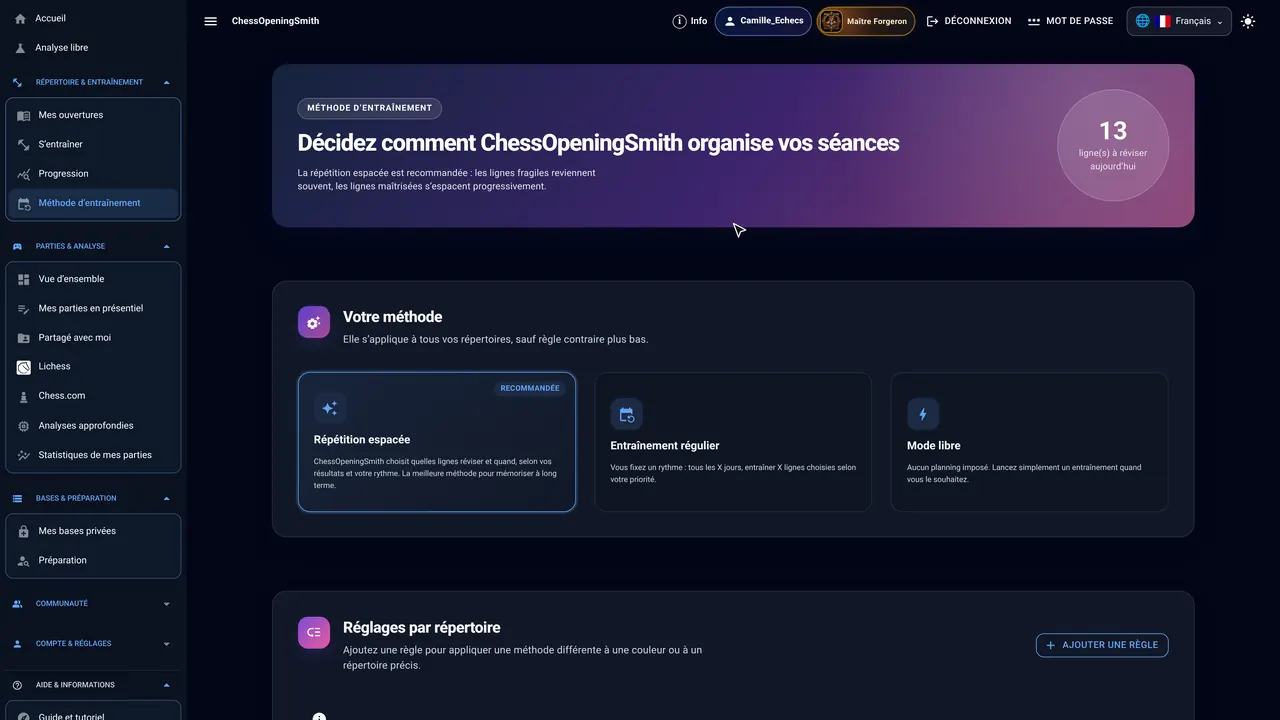Switch theme with the sun icon
Viewport: 1280px width, 720px height.
click(1248, 21)
